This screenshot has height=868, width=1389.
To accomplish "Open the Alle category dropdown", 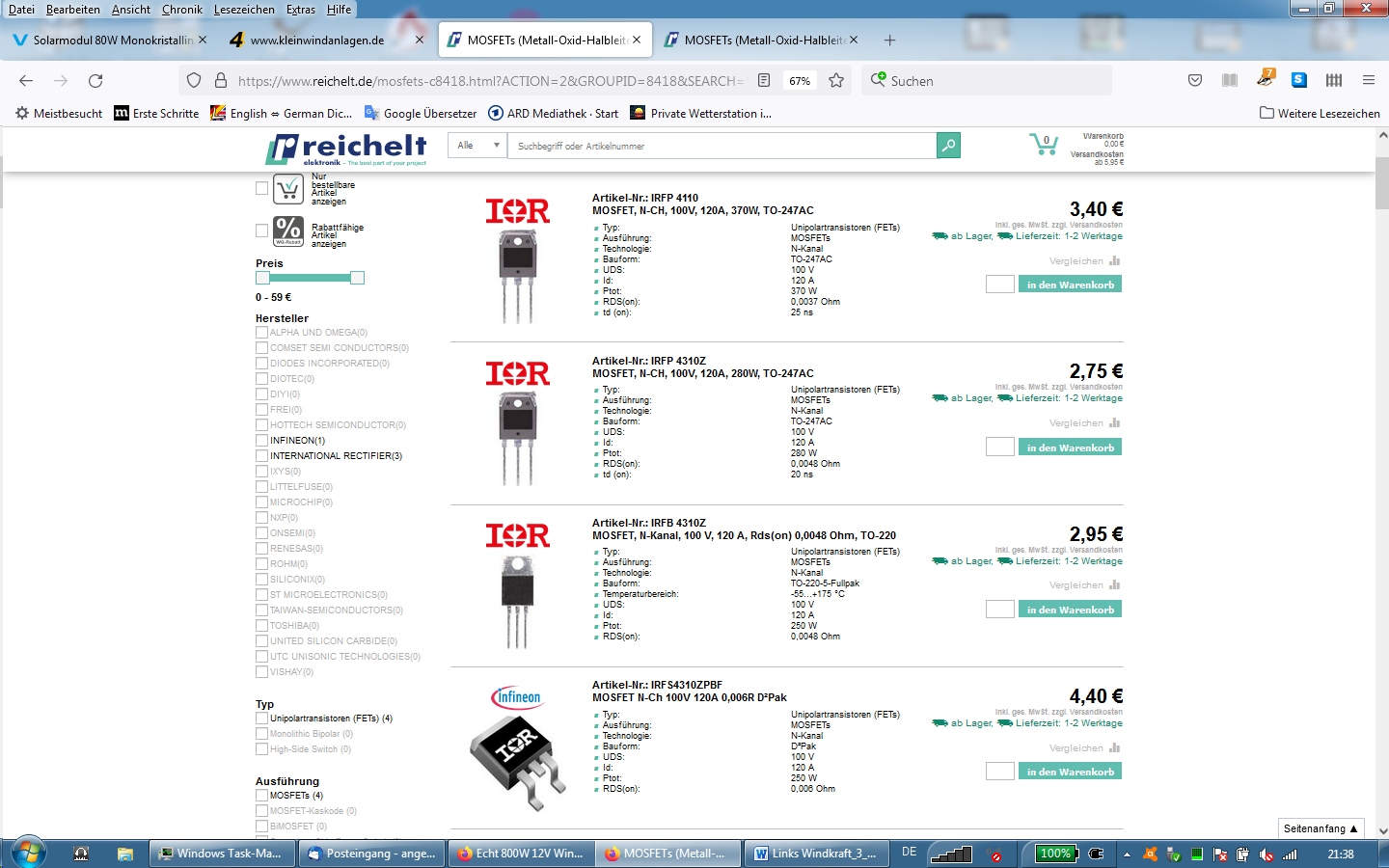I will click(477, 146).
